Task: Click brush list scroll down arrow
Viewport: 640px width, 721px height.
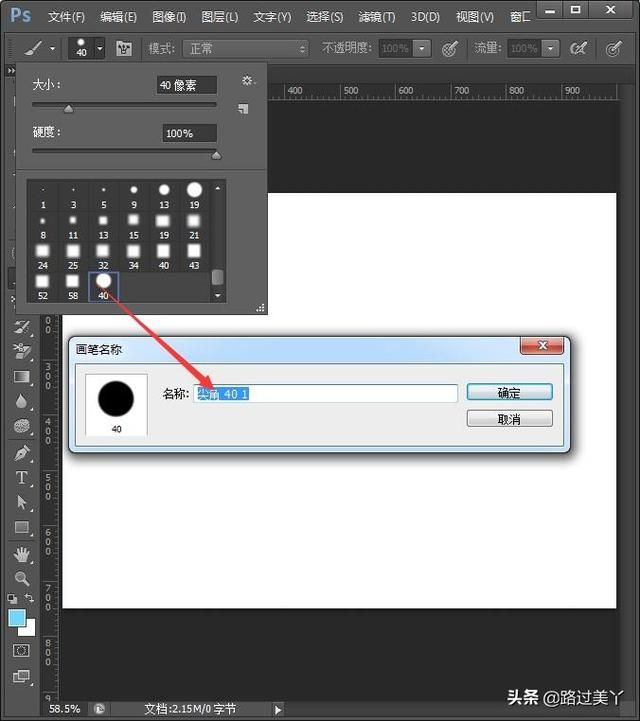Action: point(217,296)
